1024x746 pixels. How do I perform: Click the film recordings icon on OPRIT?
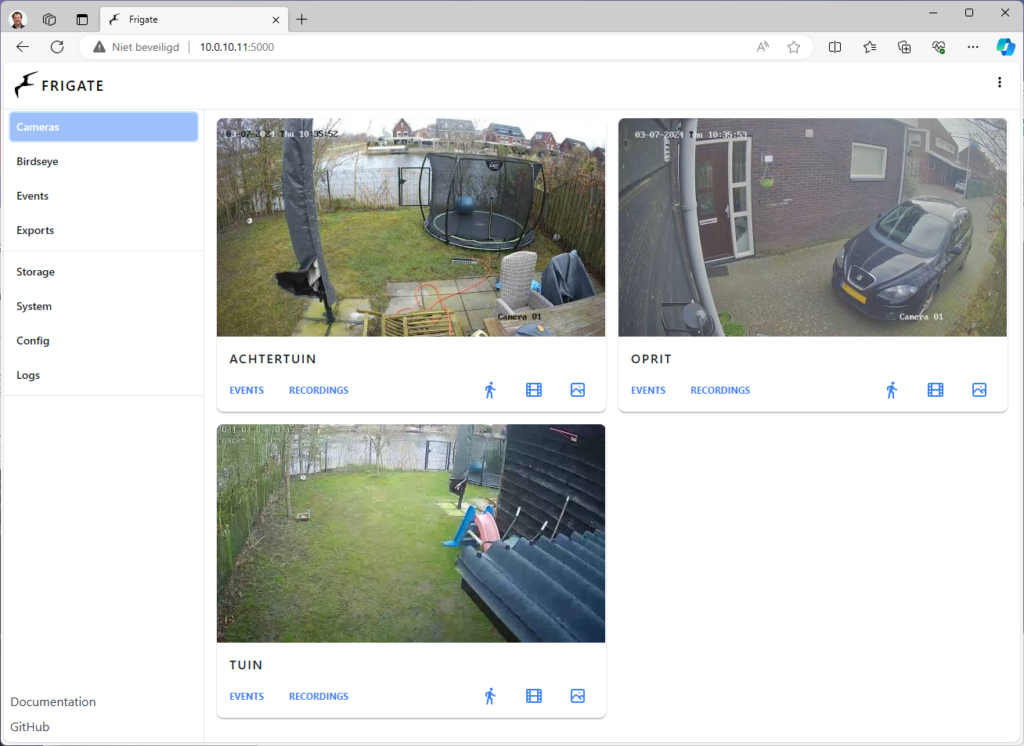tap(935, 390)
